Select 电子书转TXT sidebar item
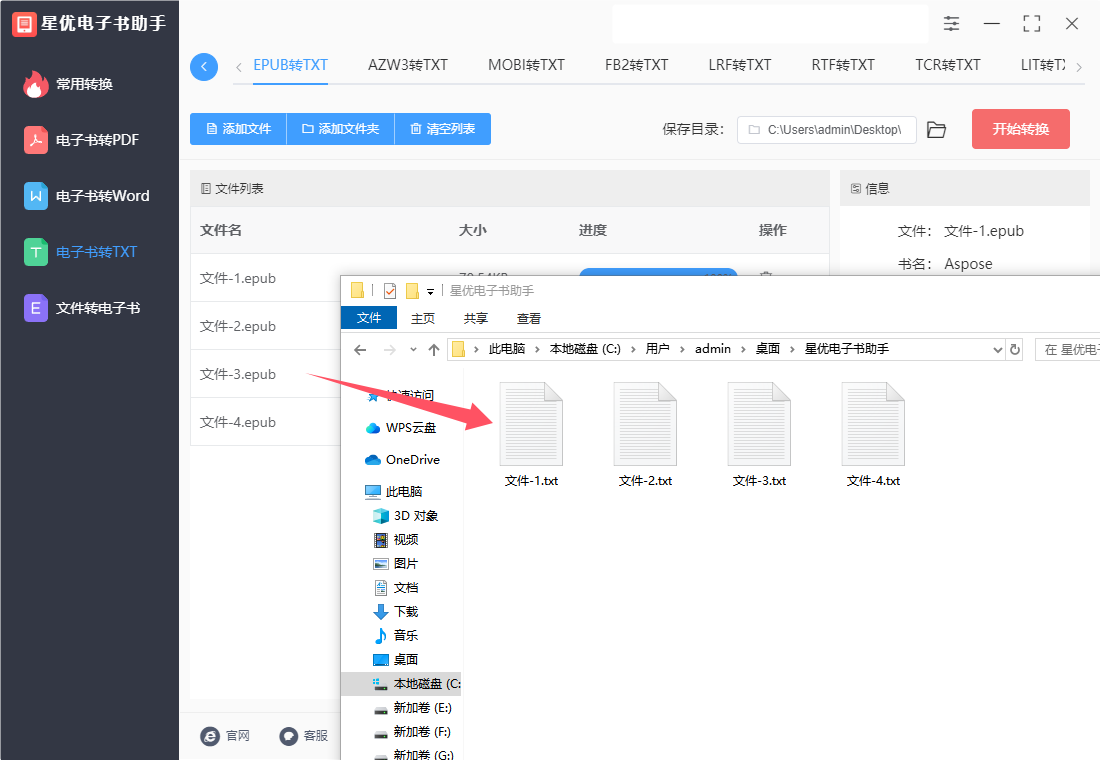 coord(81,252)
